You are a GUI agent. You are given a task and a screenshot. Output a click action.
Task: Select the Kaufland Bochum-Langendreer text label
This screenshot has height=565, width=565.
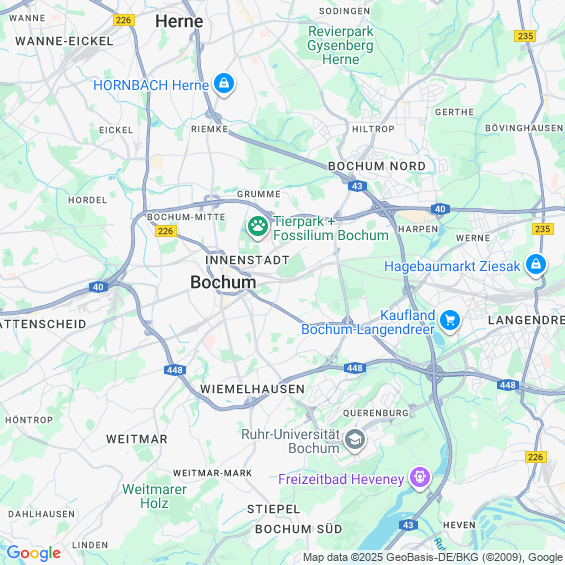[x=368, y=322]
